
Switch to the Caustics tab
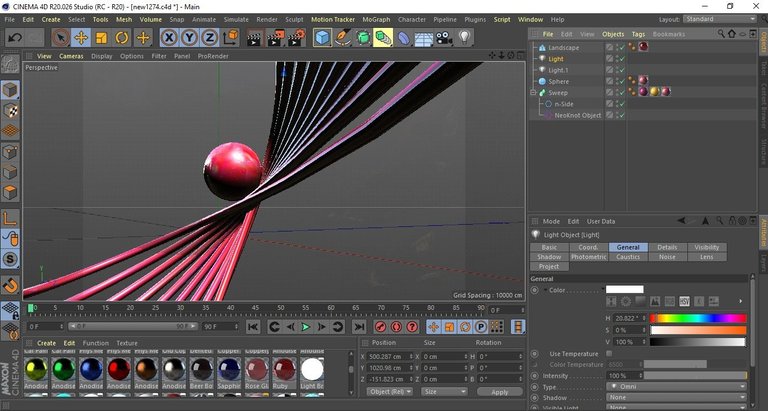coord(628,257)
